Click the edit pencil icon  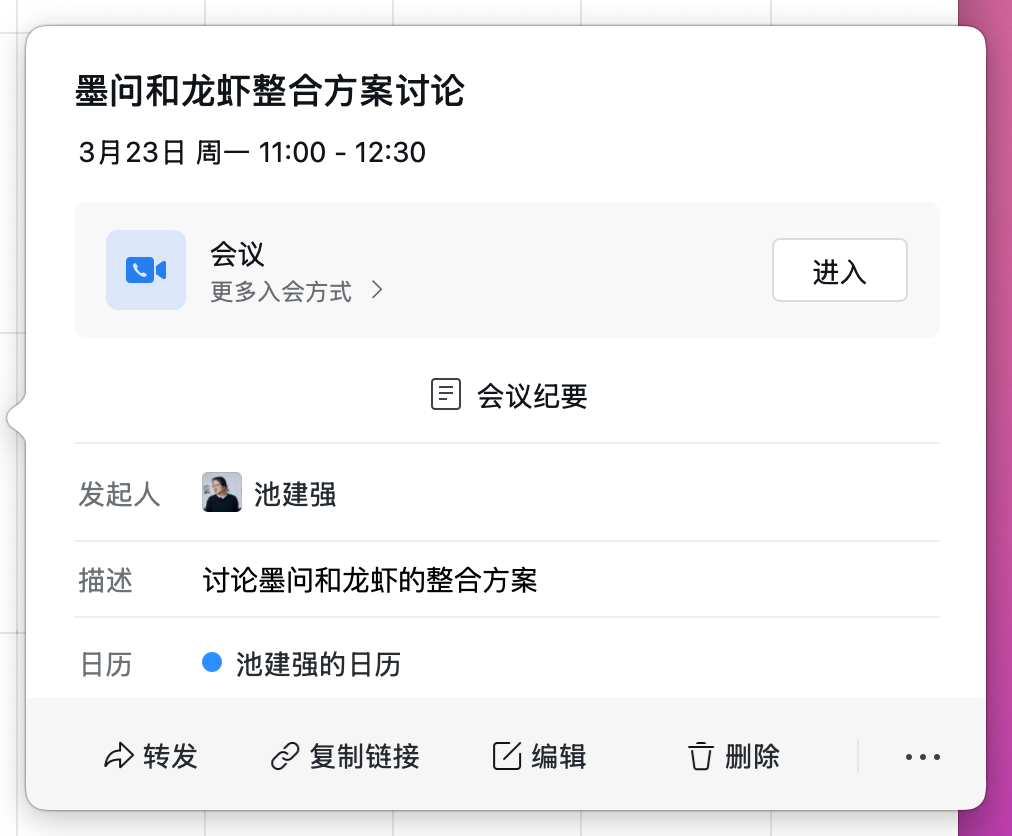507,756
